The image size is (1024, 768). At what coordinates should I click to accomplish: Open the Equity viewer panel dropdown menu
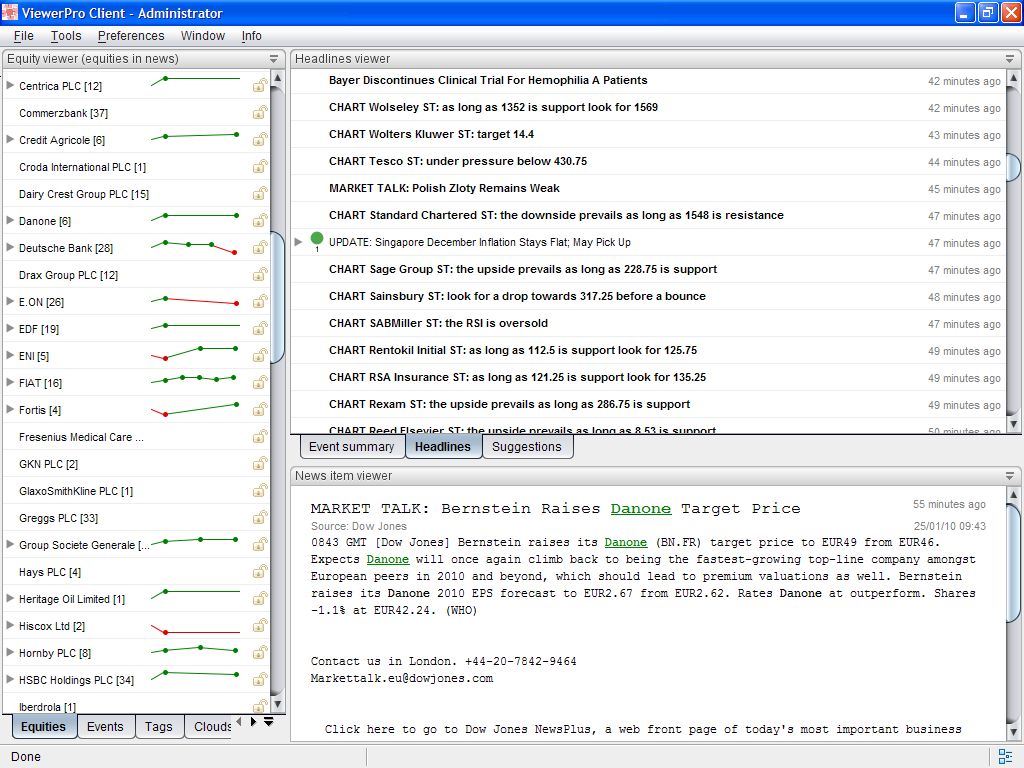click(274, 59)
